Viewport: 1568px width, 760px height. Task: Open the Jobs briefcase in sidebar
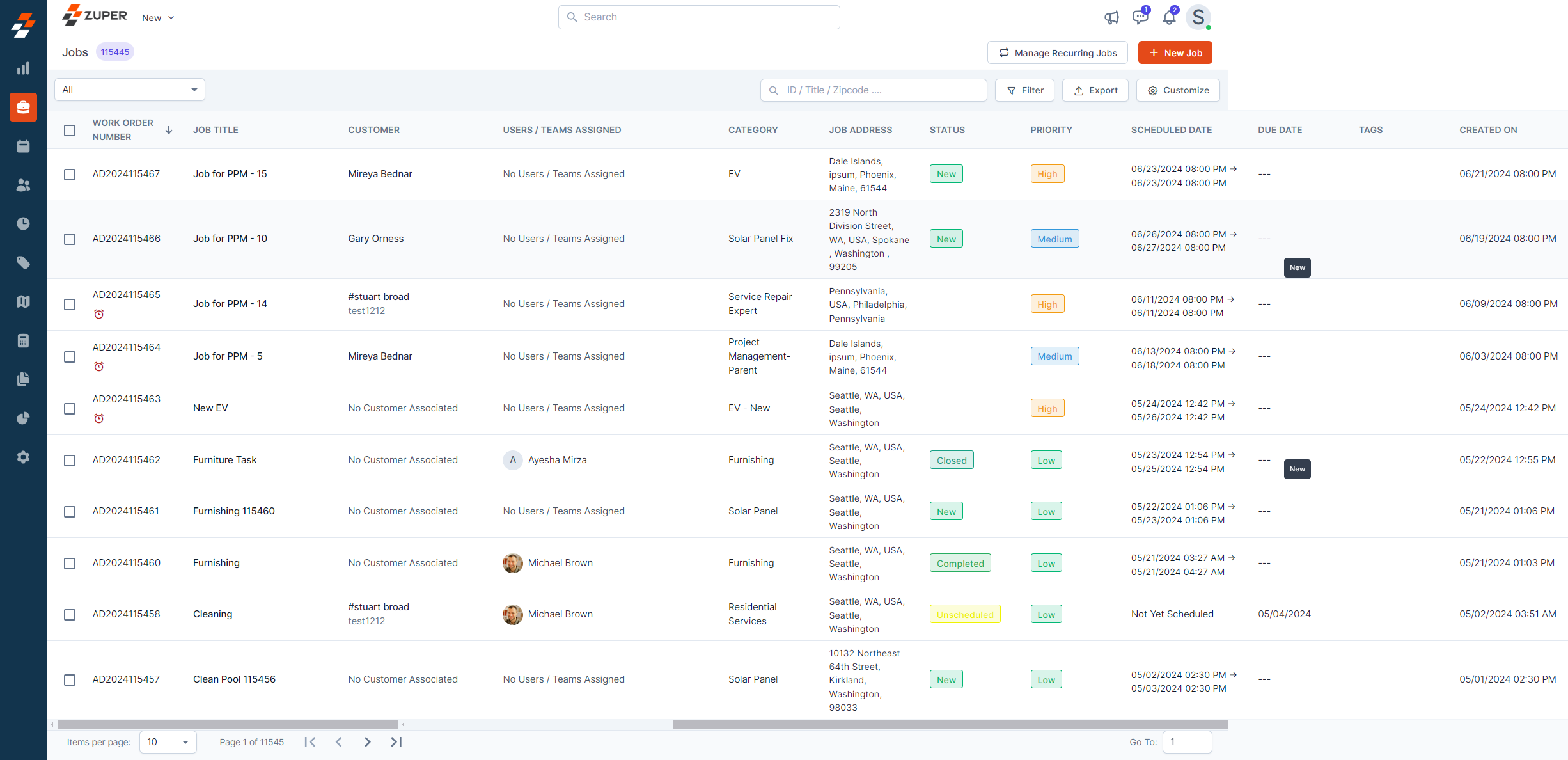(x=23, y=107)
